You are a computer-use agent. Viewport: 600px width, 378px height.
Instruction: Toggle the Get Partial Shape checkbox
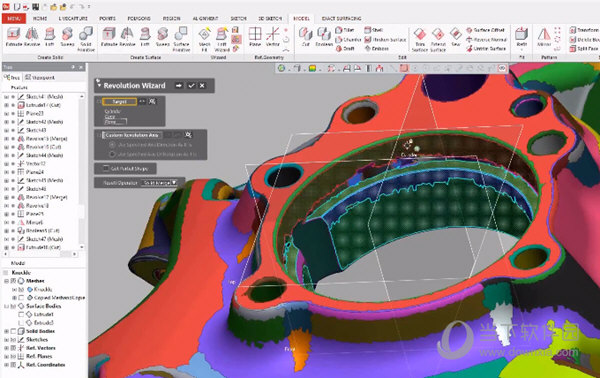pyautogui.click(x=106, y=168)
